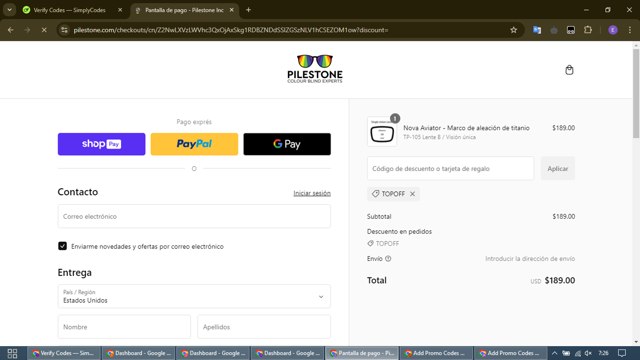640x360 pixels.
Task: Focus the Apellidos input field
Action: 264,327
